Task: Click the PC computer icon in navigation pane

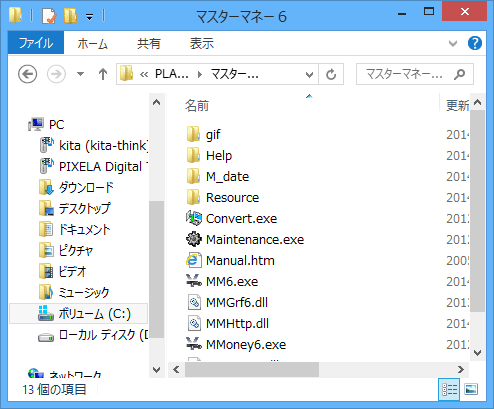Action: [36, 124]
